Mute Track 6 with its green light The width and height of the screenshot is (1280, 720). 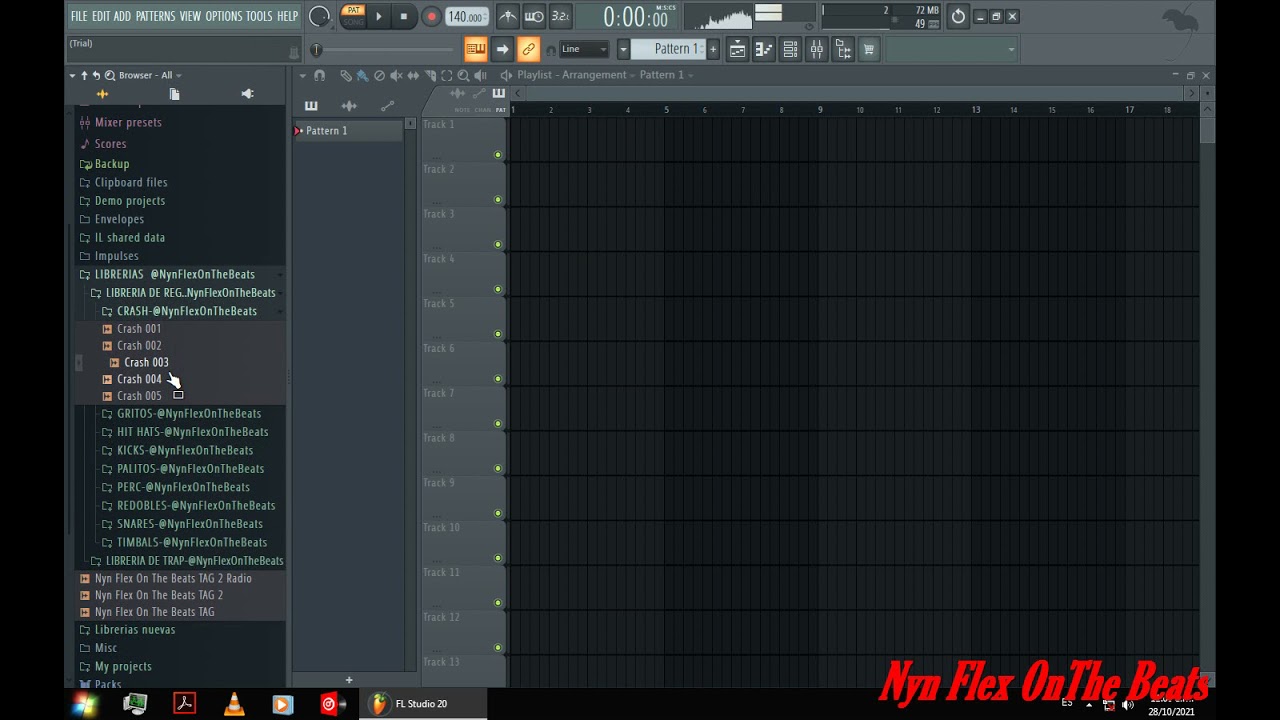coord(498,379)
